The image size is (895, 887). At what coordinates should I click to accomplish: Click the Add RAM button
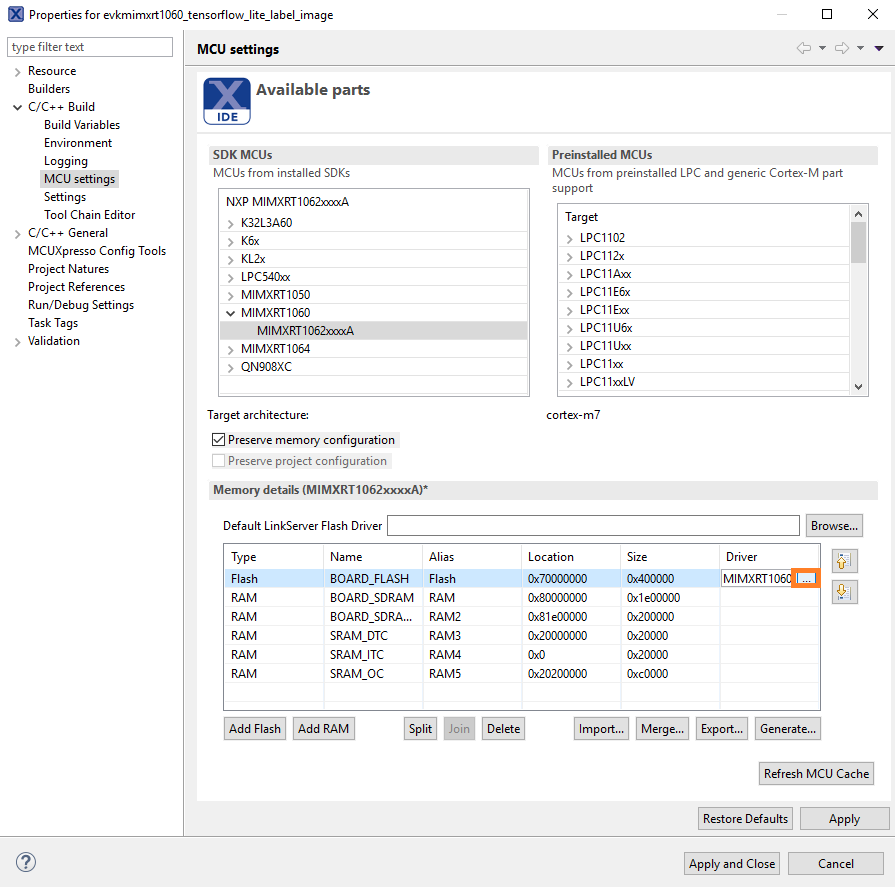pos(323,728)
